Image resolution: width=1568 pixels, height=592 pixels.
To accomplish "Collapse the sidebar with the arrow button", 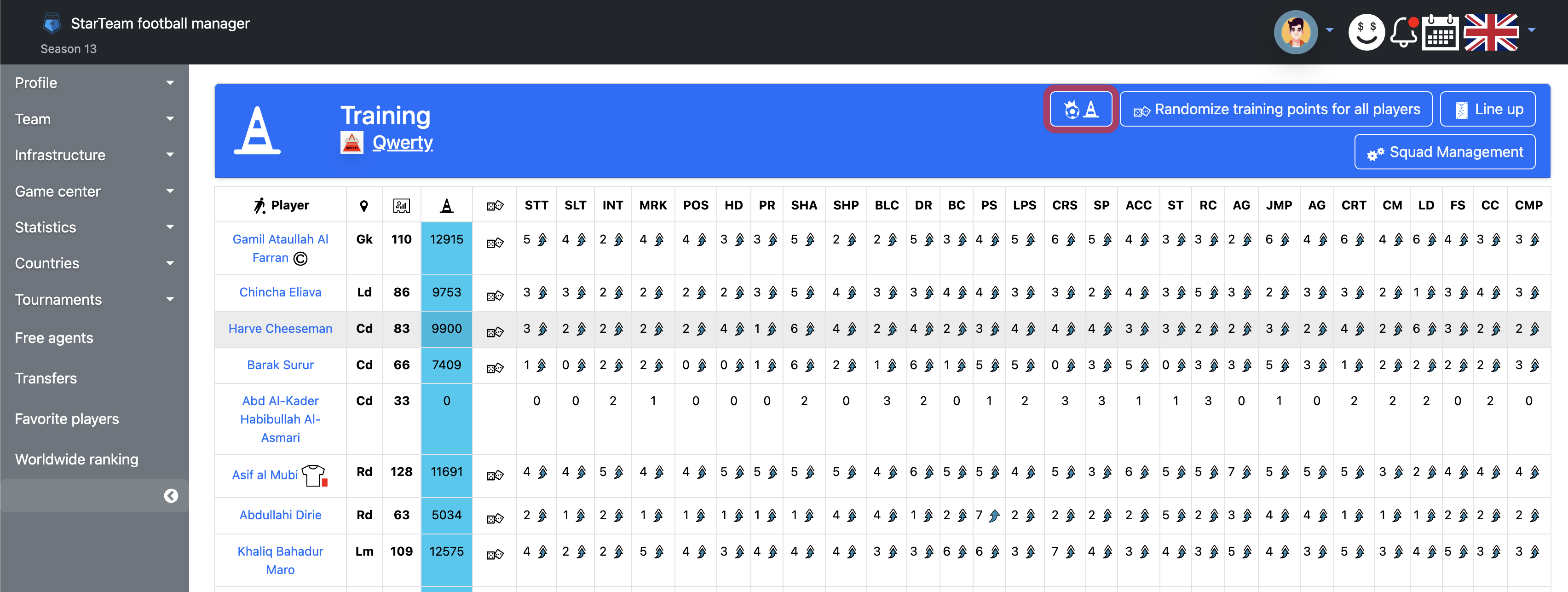I will pos(171,496).
